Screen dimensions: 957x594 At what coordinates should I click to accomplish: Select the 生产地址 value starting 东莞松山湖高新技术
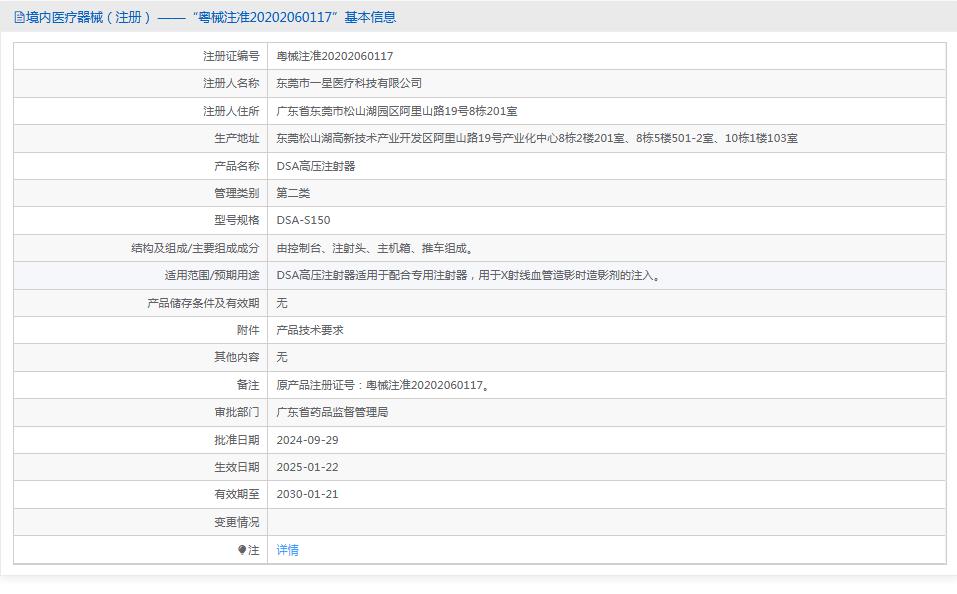tap(537, 139)
